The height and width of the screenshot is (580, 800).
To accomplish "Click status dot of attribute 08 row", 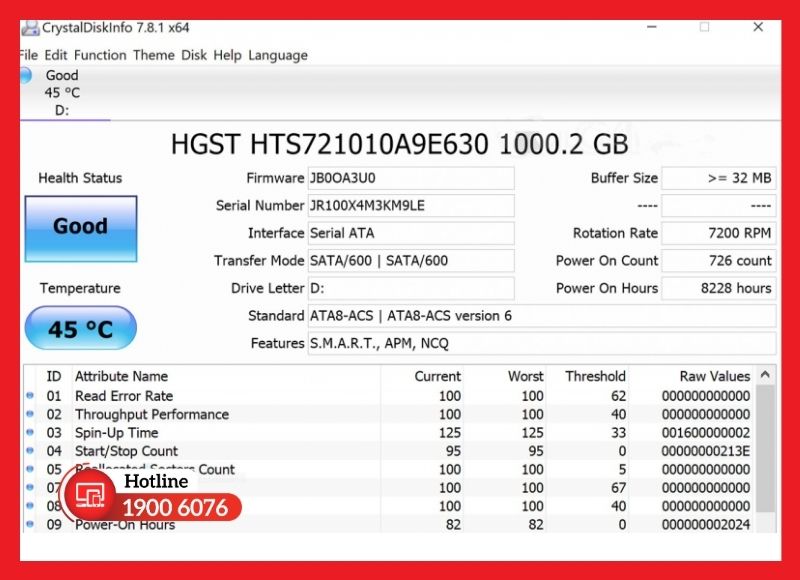I will coord(30,506).
